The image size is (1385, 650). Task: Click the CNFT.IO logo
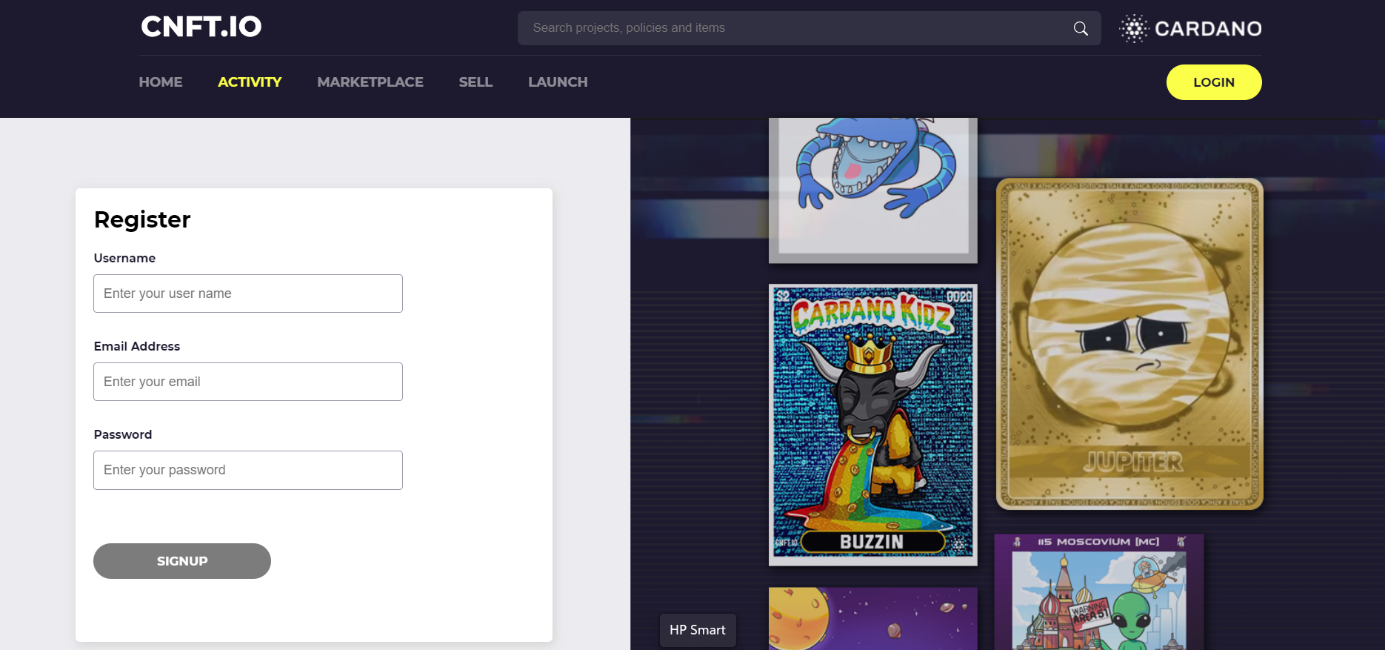click(201, 27)
